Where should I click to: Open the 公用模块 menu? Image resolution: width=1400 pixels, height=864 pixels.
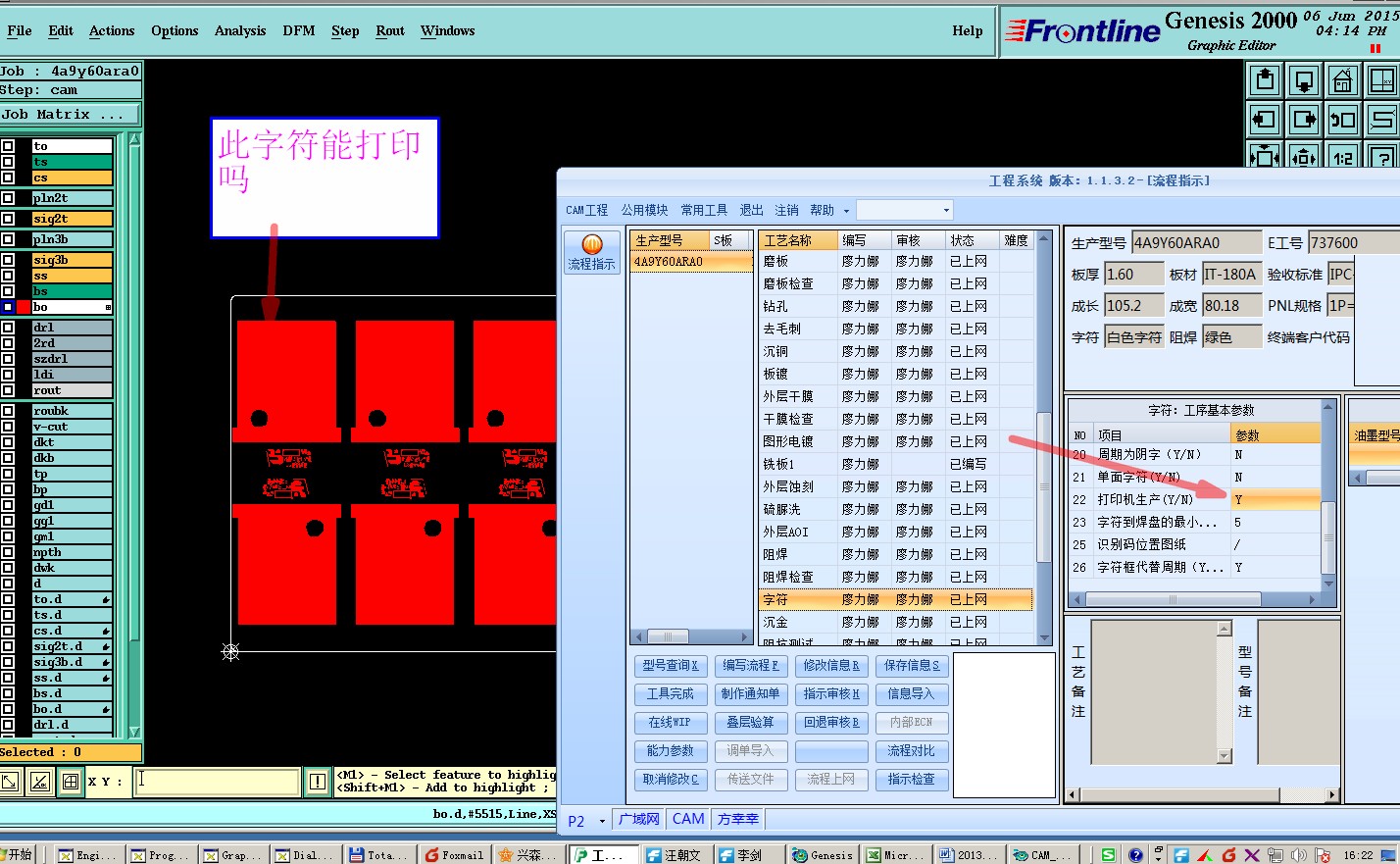(644, 211)
